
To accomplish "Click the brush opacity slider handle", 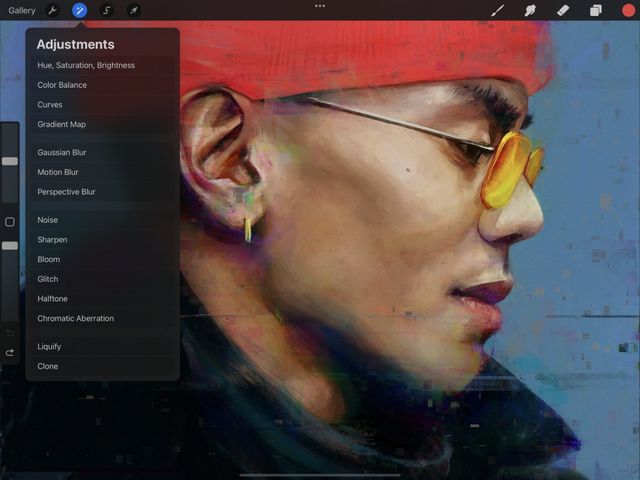I will click(10, 245).
